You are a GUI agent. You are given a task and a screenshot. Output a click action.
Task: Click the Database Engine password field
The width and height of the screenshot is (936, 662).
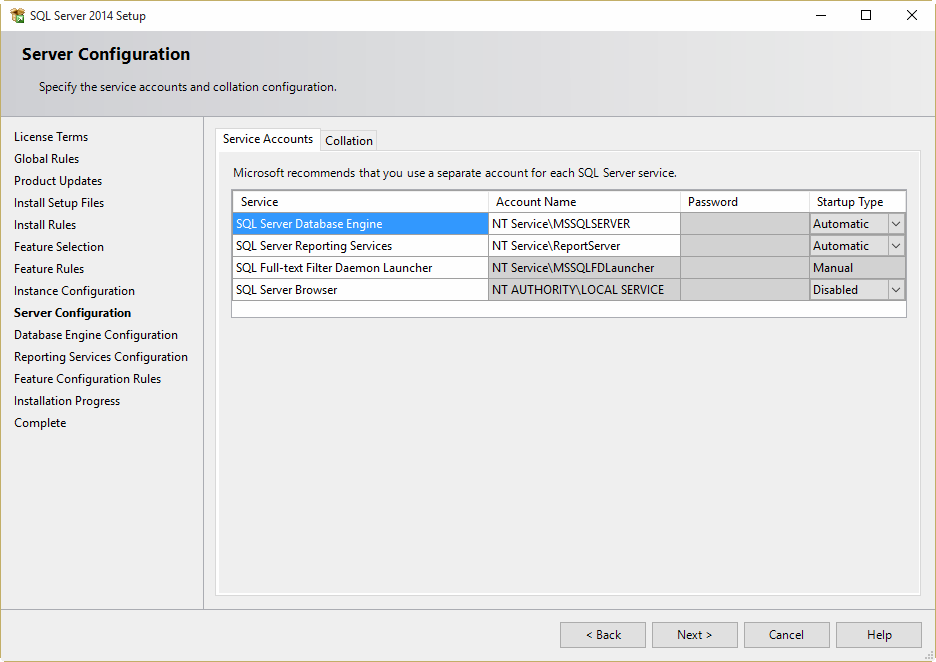point(744,224)
